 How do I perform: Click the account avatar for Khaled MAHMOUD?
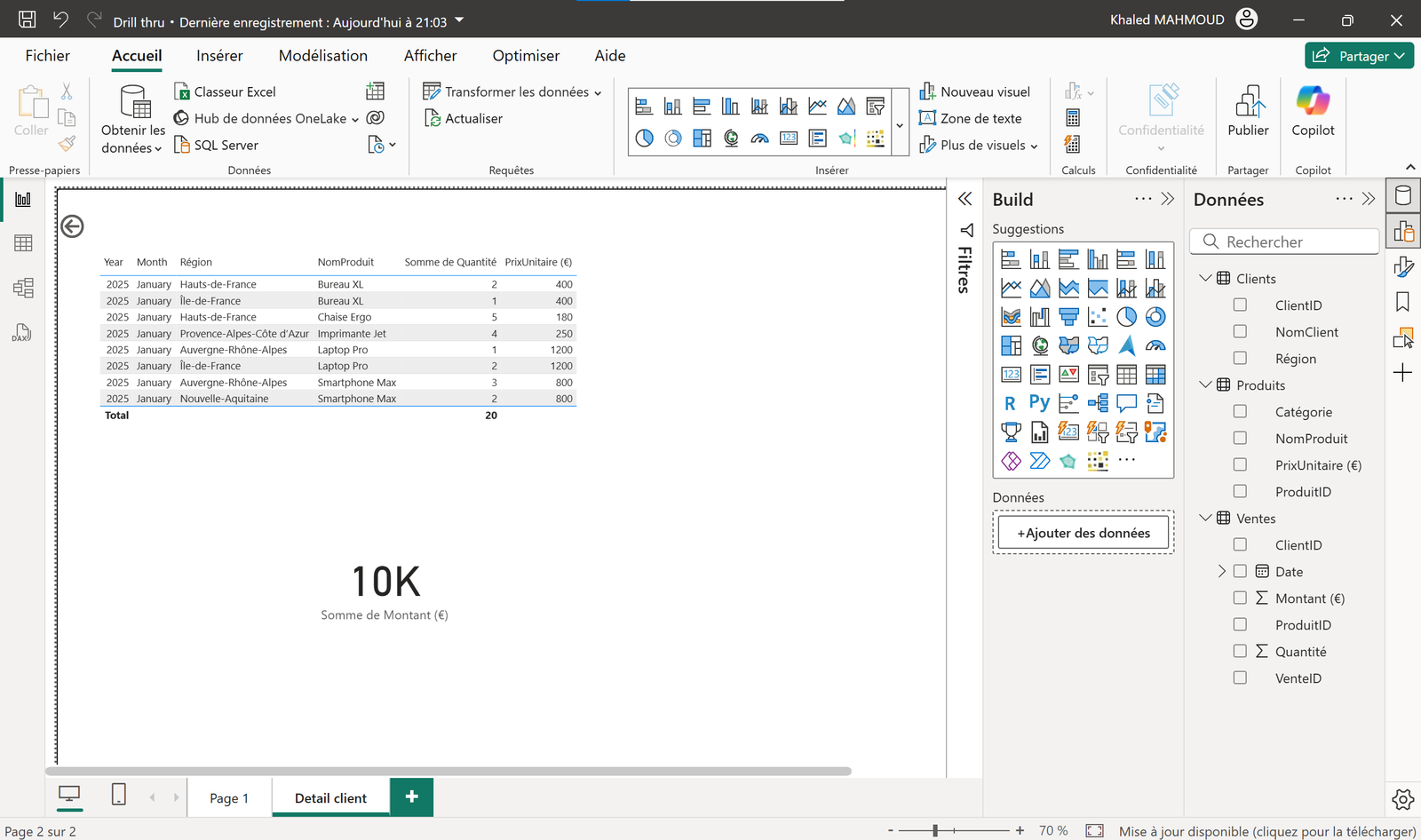[x=1247, y=20]
